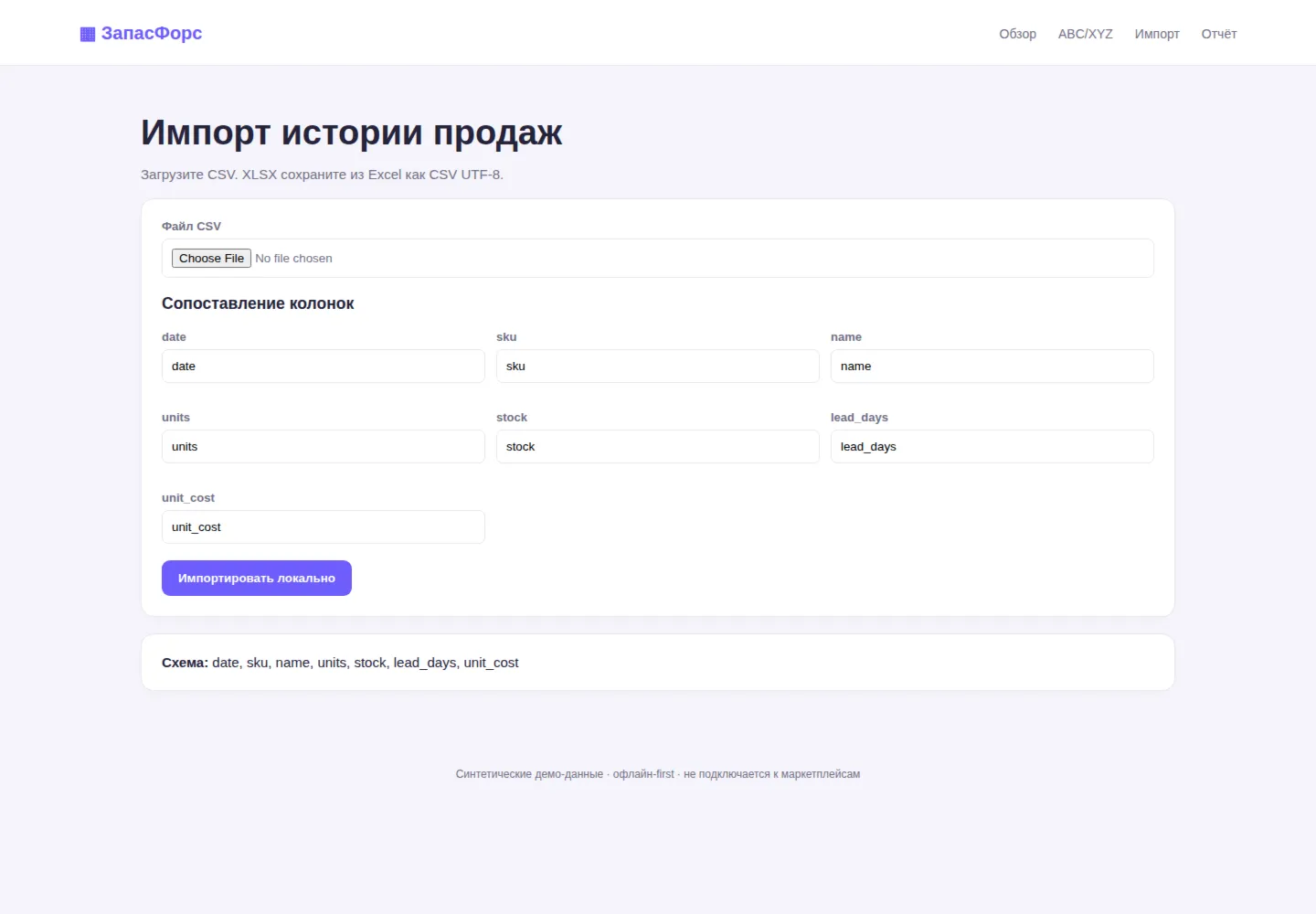Click the ЗапасФорс brand name
This screenshot has width=1316, height=914.
click(x=152, y=33)
